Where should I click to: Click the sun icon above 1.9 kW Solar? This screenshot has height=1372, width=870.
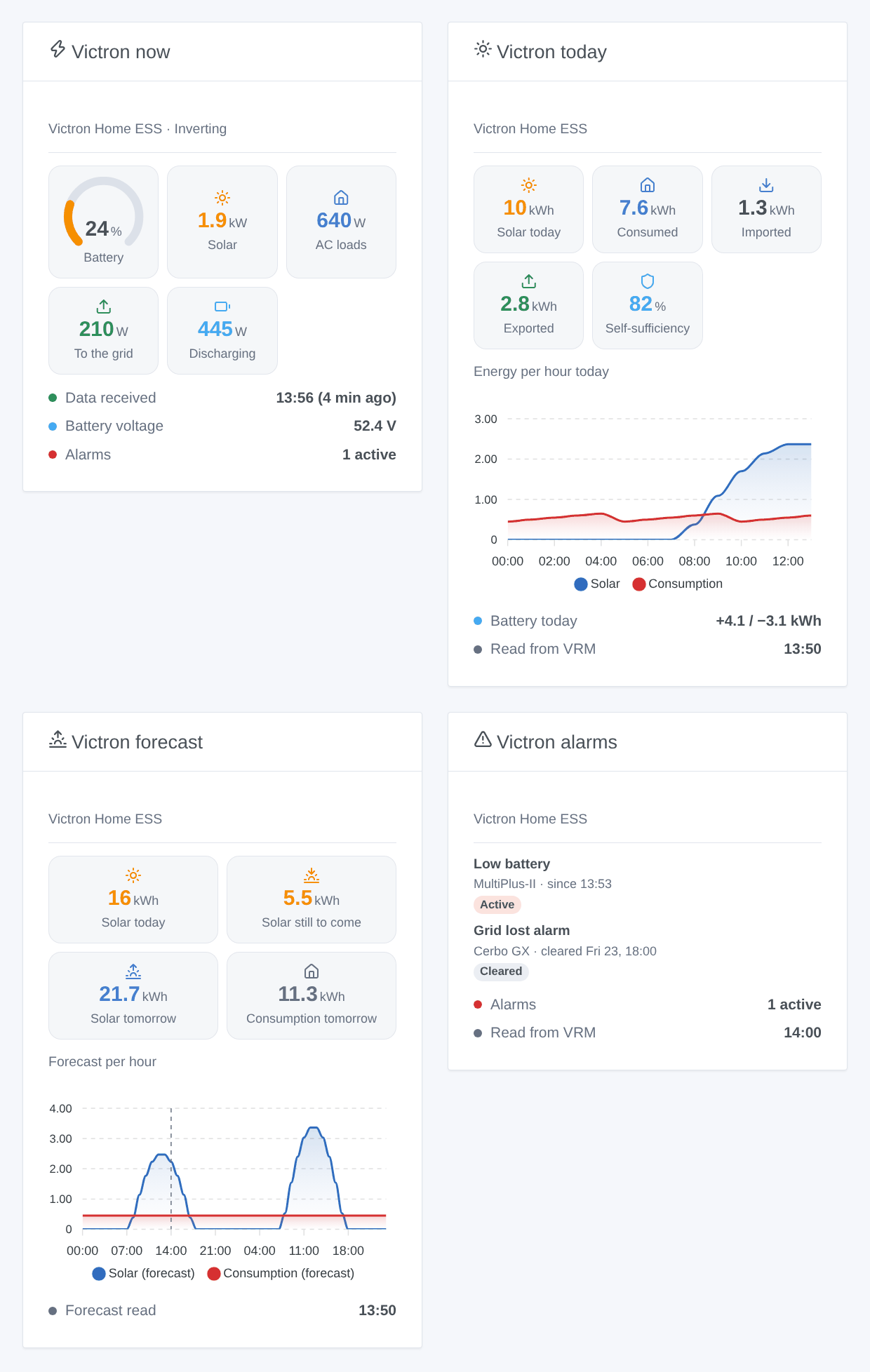[222, 198]
